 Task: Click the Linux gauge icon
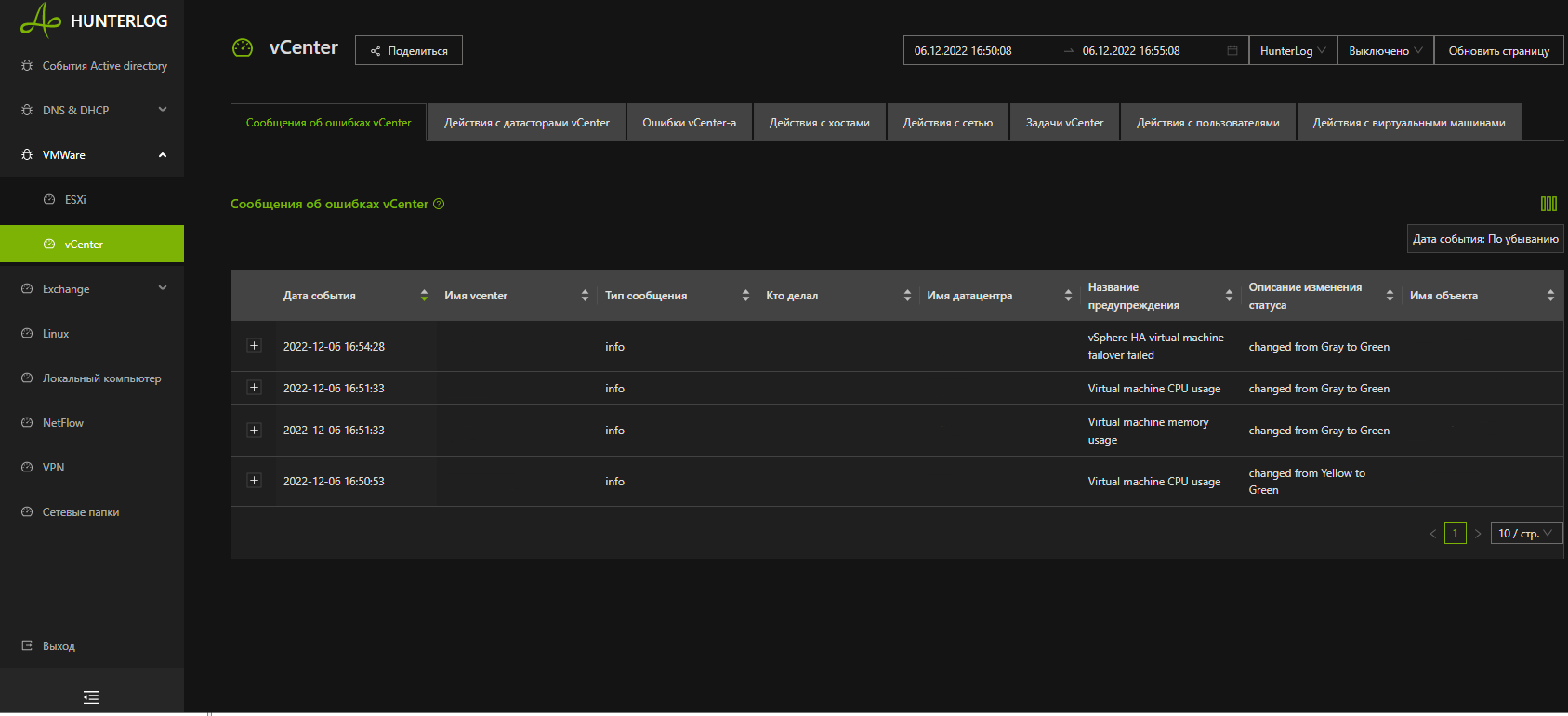click(x=27, y=333)
